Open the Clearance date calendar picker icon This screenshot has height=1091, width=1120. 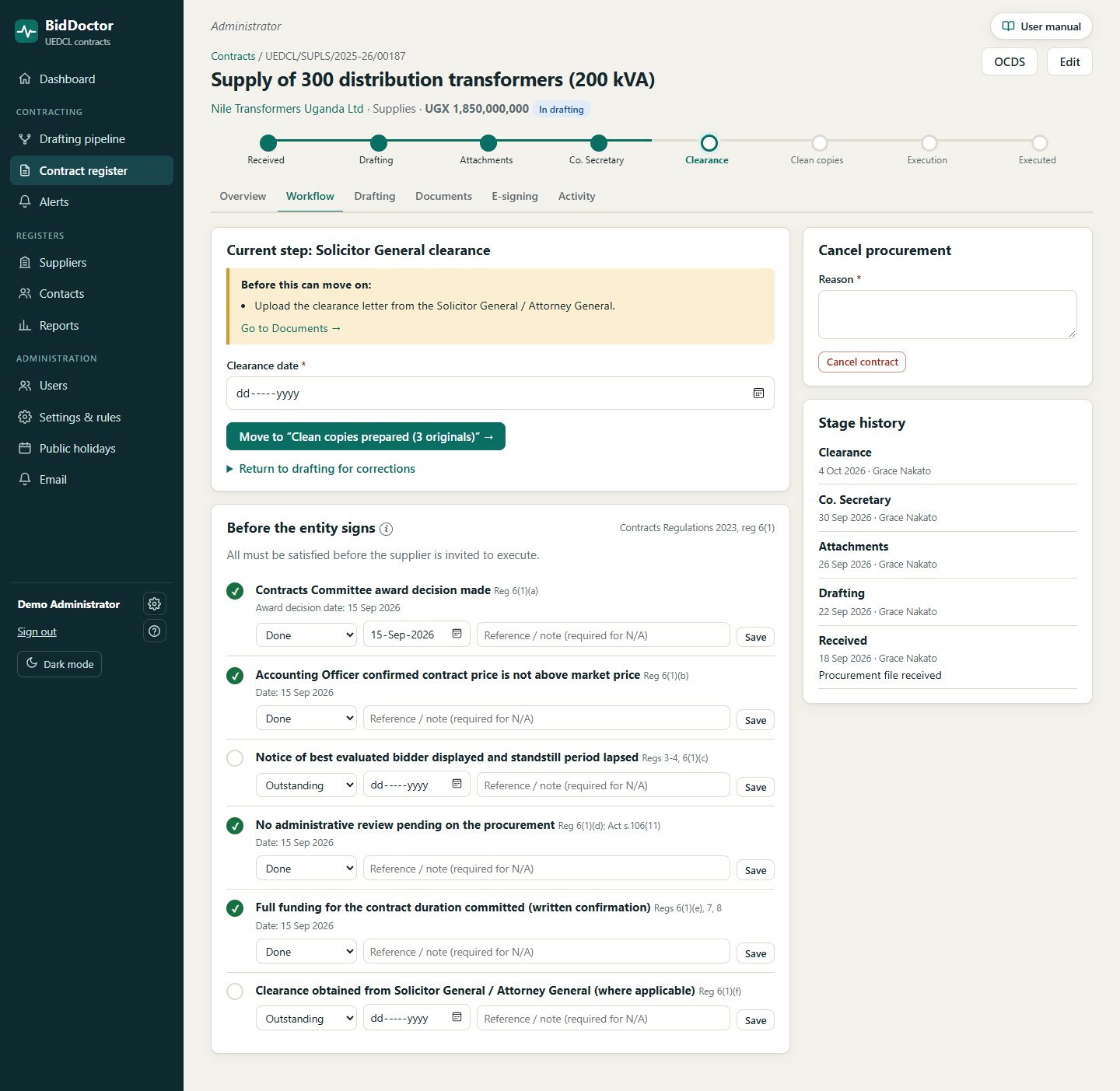click(758, 393)
